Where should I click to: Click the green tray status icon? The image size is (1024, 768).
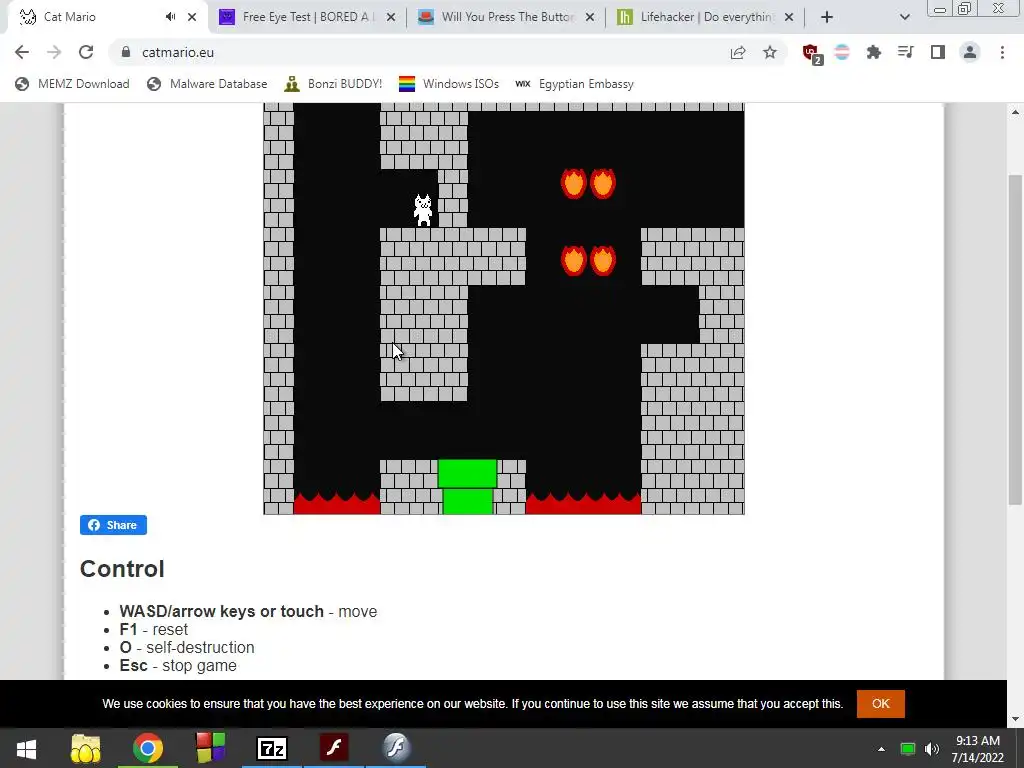(x=907, y=749)
